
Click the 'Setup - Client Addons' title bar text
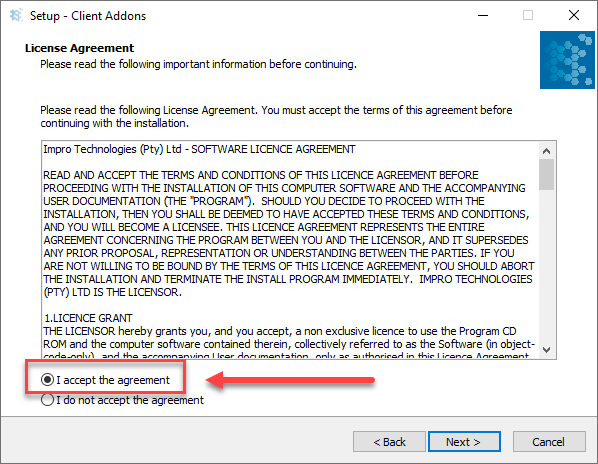click(88, 16)
